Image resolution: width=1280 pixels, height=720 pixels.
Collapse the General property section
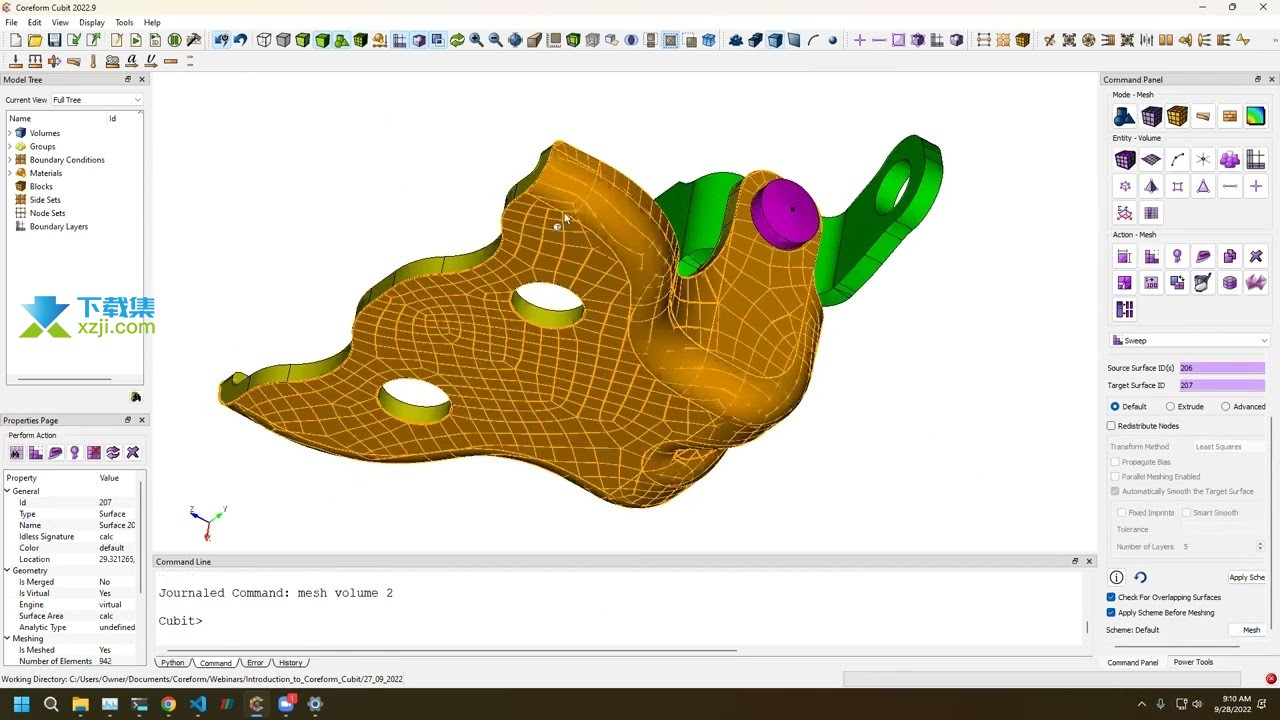(7, 491)
